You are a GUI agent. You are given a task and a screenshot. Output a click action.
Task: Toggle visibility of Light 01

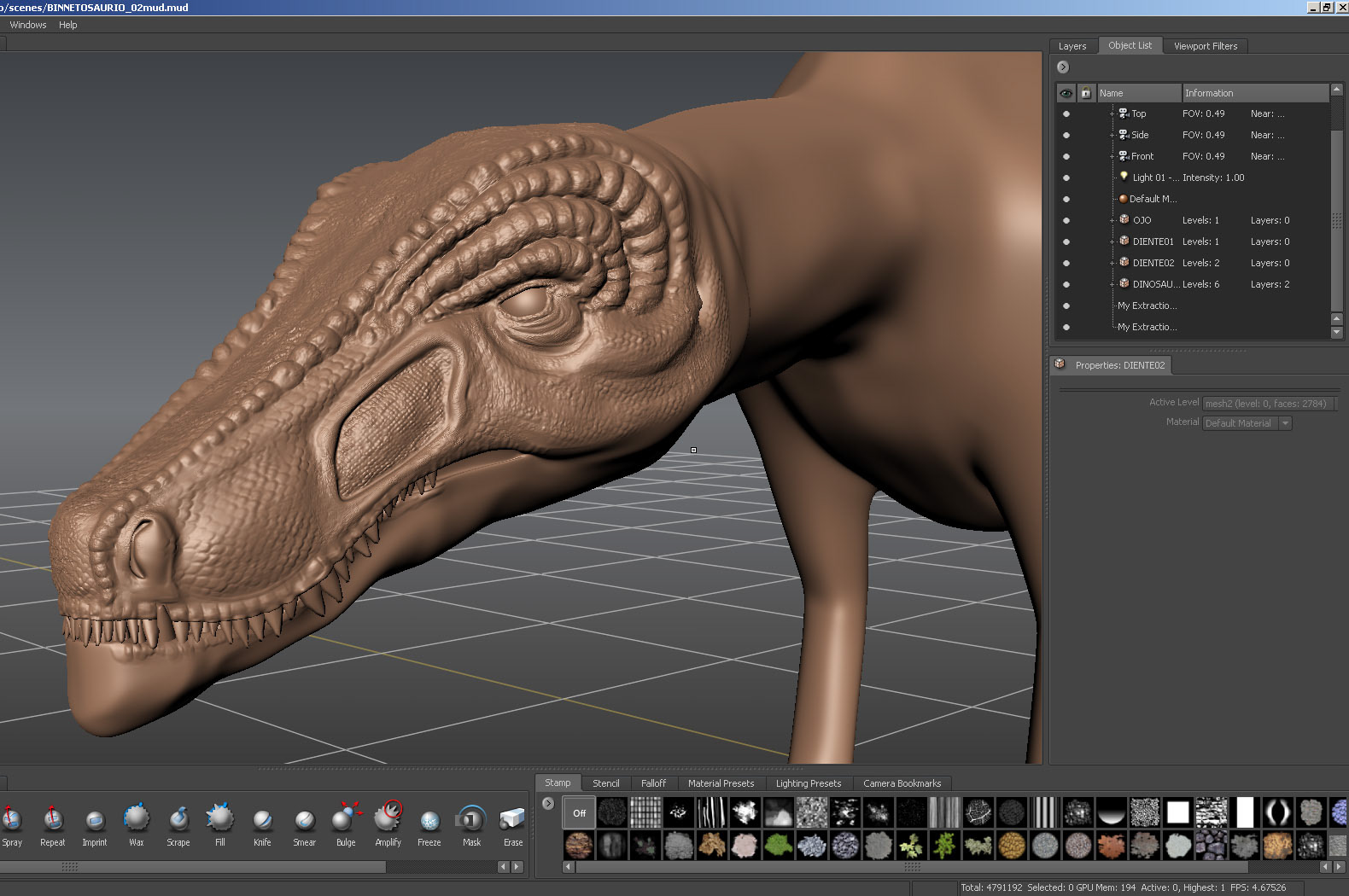[x=1066, y=178]
